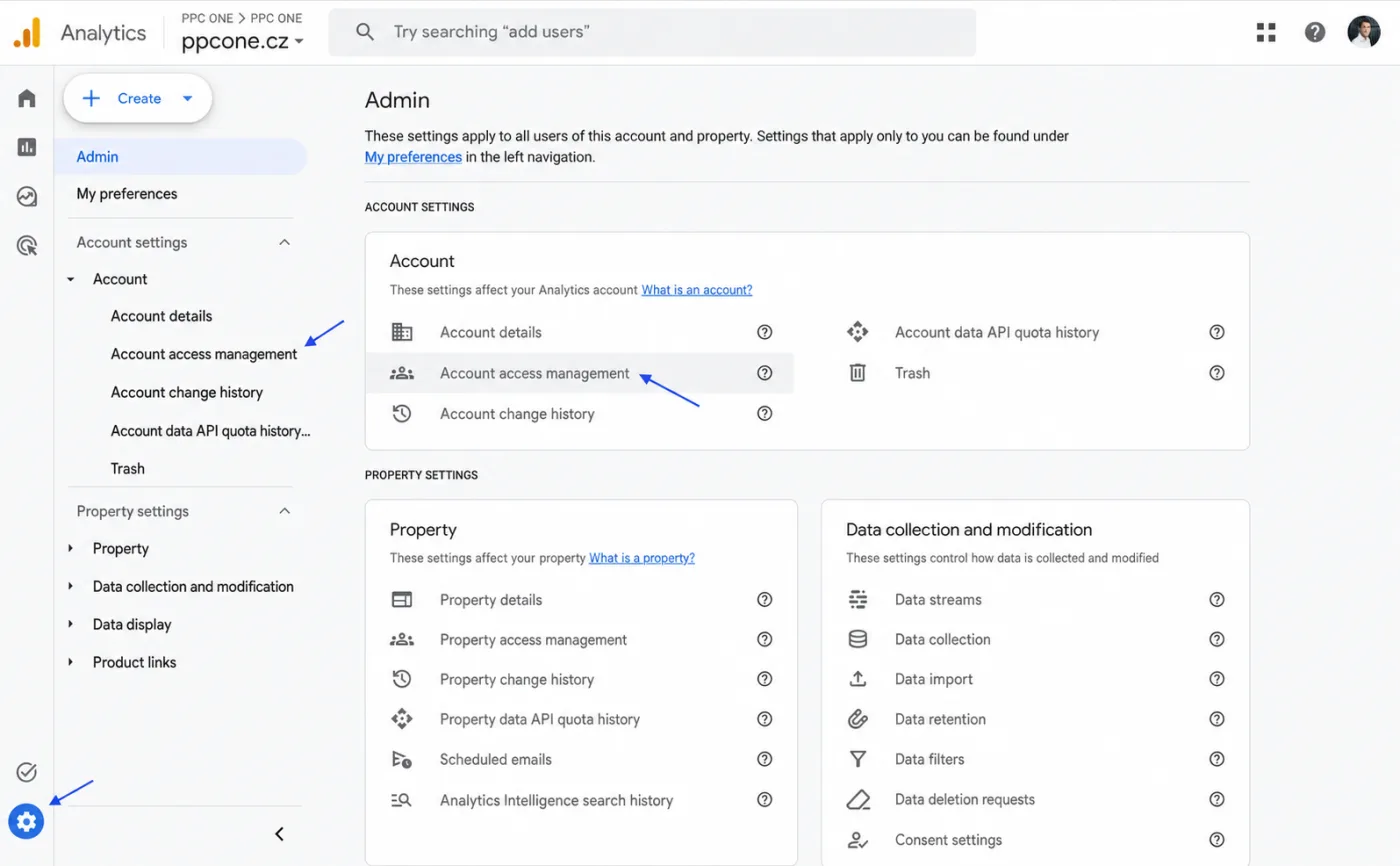The image size is (1400, 866).
Task: Collapse the Account settings section chevron
Action: 284,242
